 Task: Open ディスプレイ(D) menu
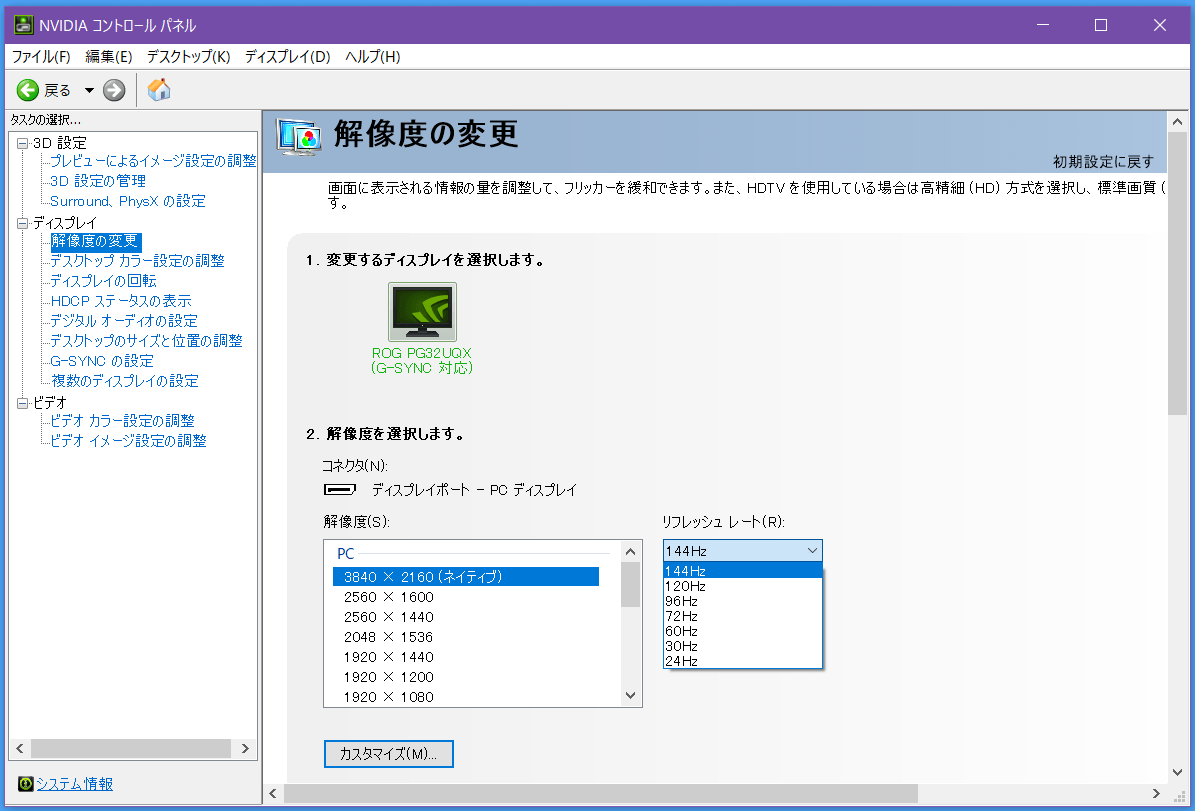click(x=287, y=56)
